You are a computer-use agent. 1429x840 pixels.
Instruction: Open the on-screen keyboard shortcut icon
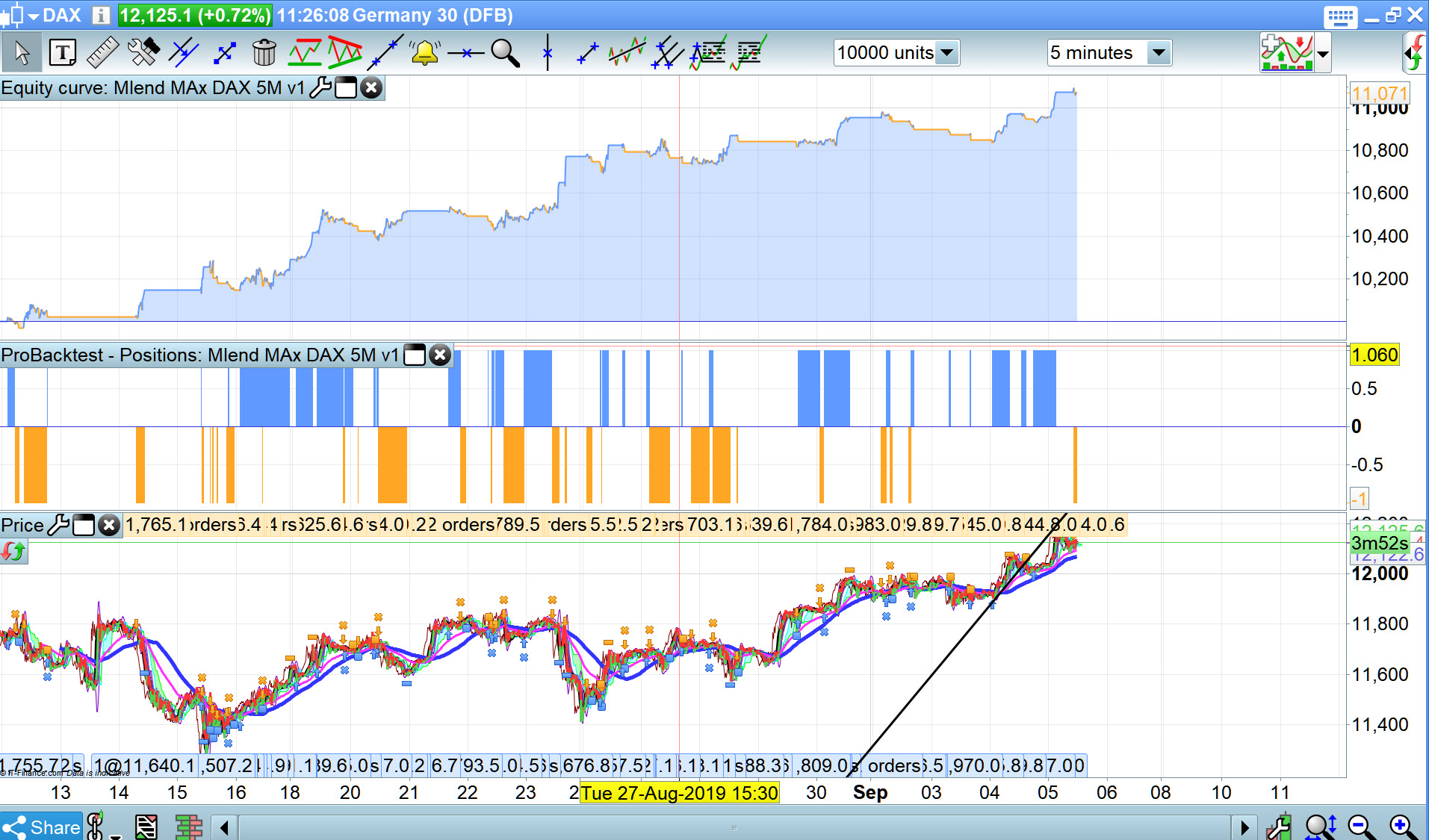point(1341,16)
